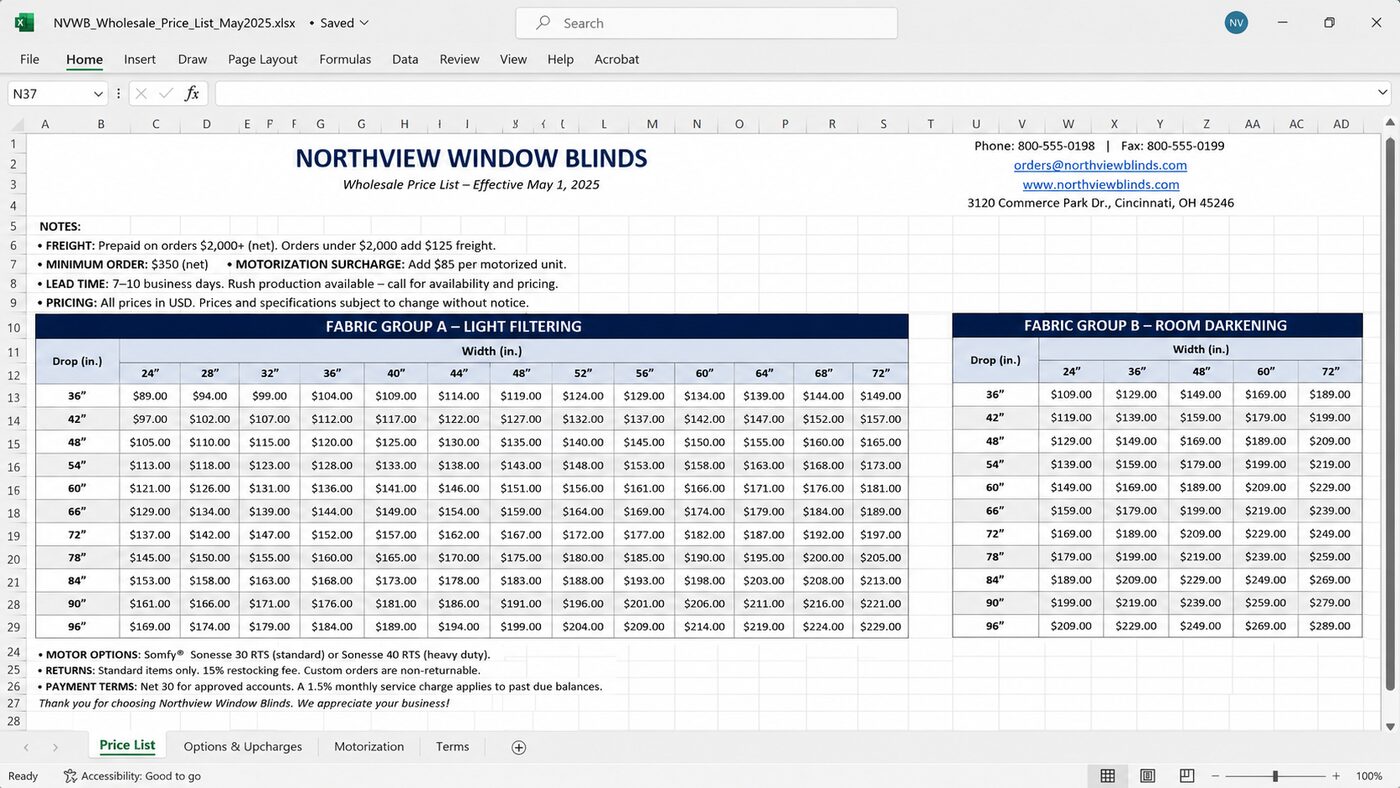Click the scroll up arrow
1400x788 pixels.
pos(1389,125)
